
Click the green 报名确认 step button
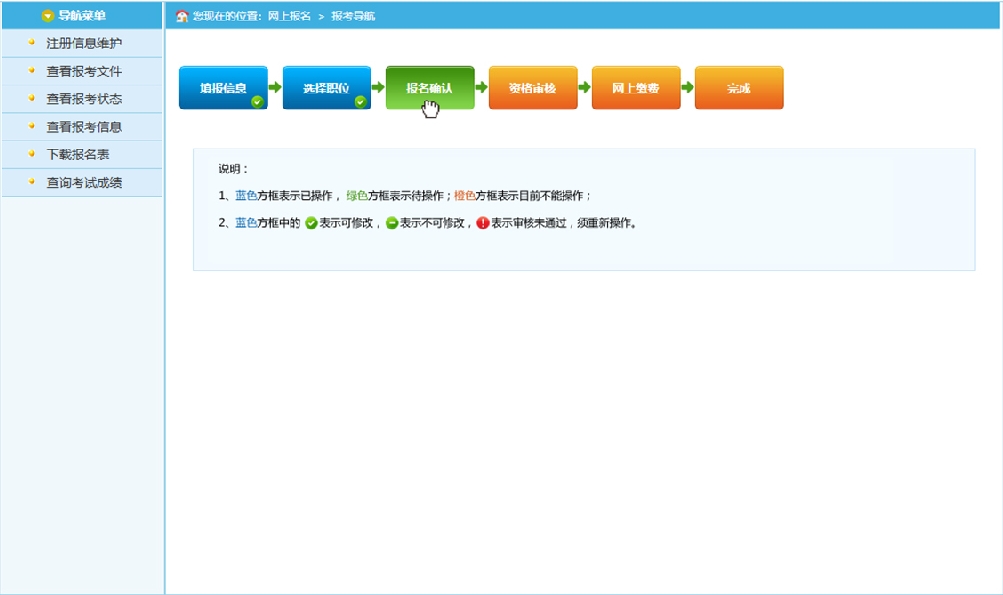429,87
